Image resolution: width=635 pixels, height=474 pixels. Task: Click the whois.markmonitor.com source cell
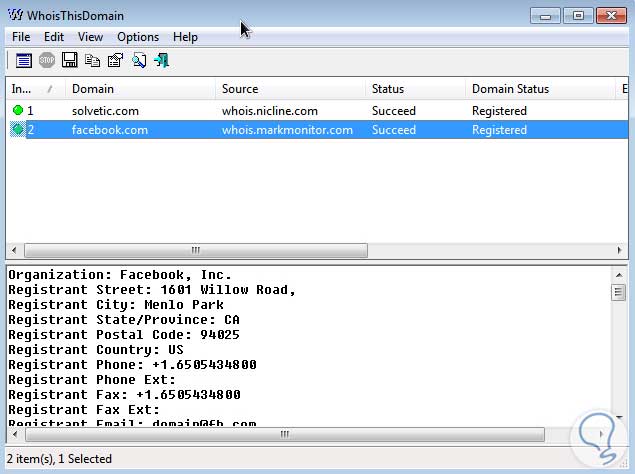[x=287, y=130]
